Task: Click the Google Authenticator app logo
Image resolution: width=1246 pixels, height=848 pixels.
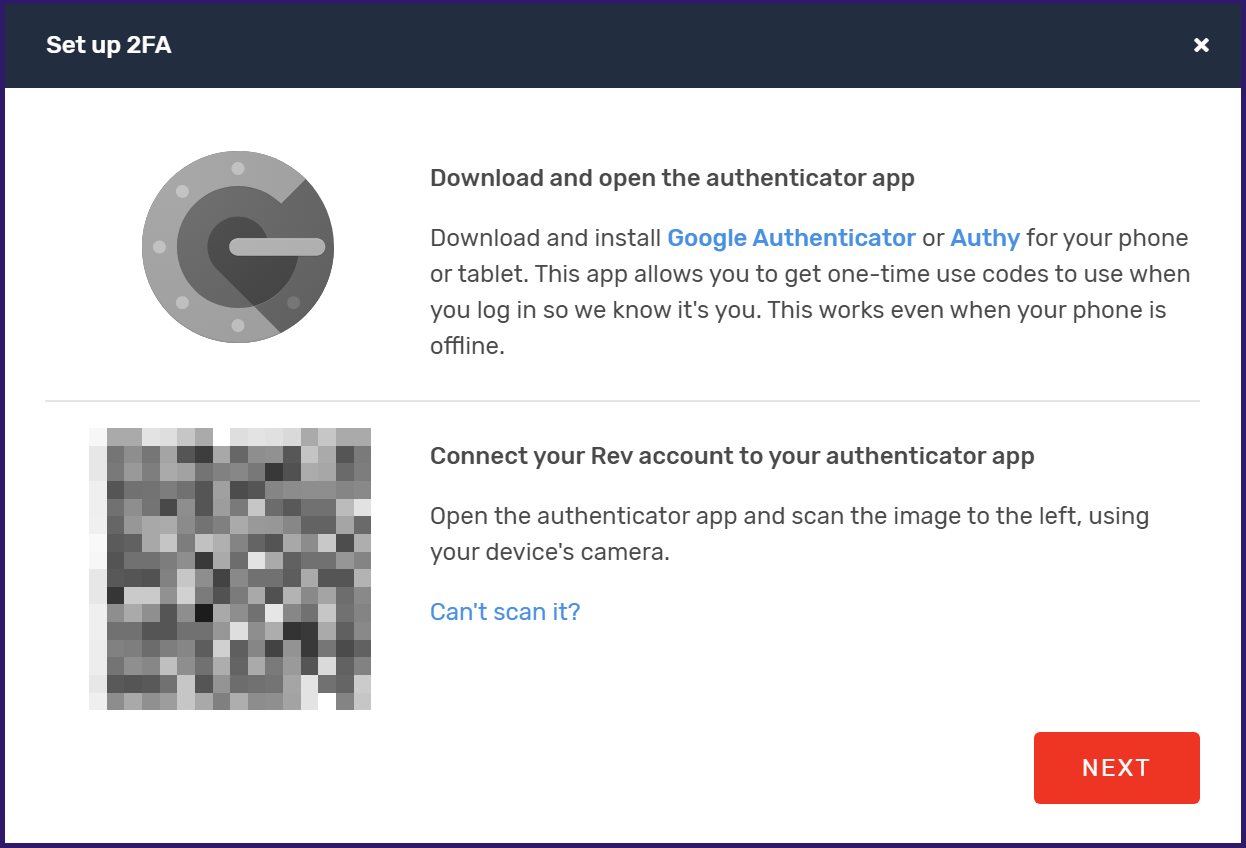Action: (x=238, y=247)
